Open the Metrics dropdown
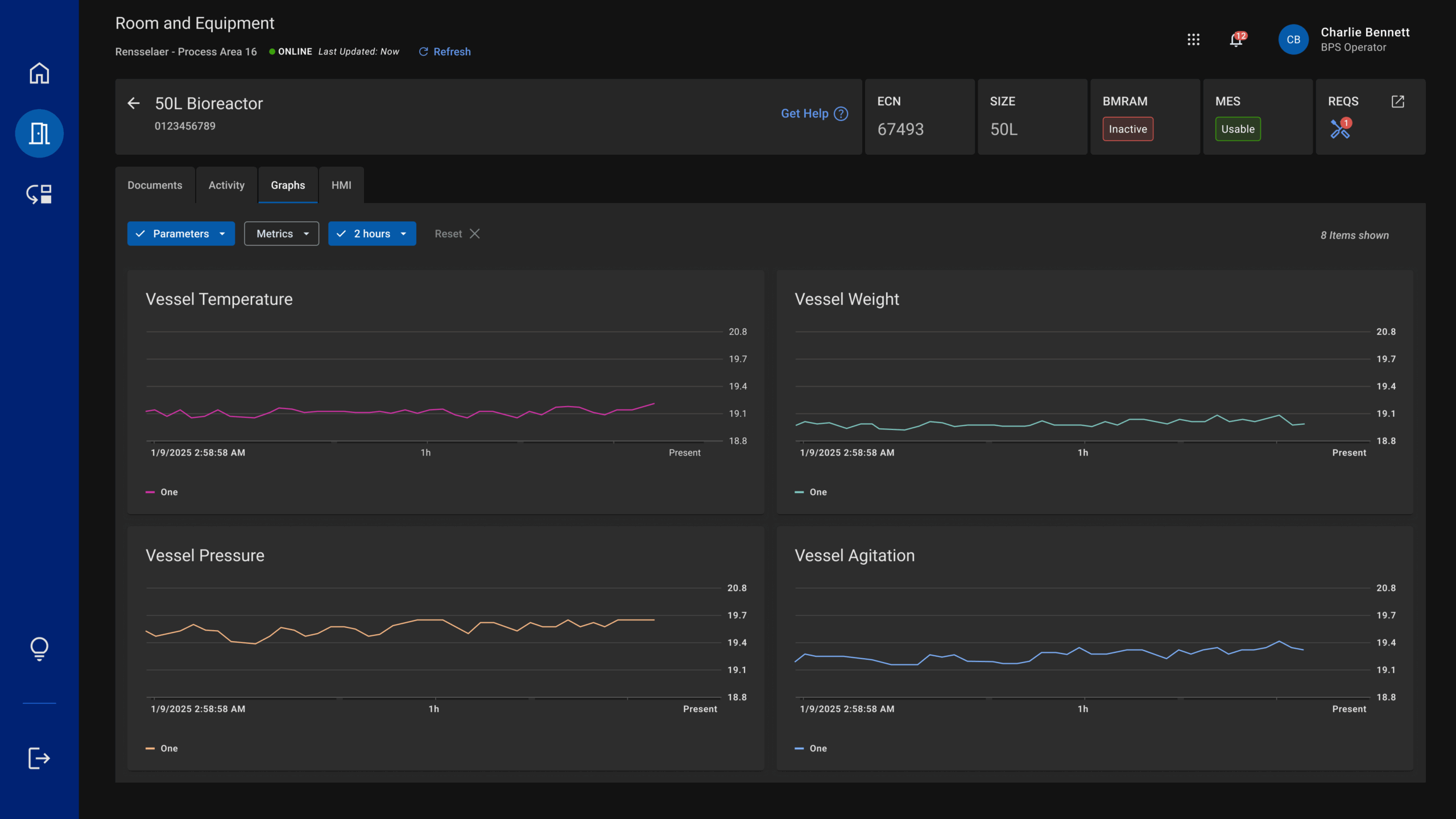The width and height of the screenshot is (1456, 819). point(282,233)
